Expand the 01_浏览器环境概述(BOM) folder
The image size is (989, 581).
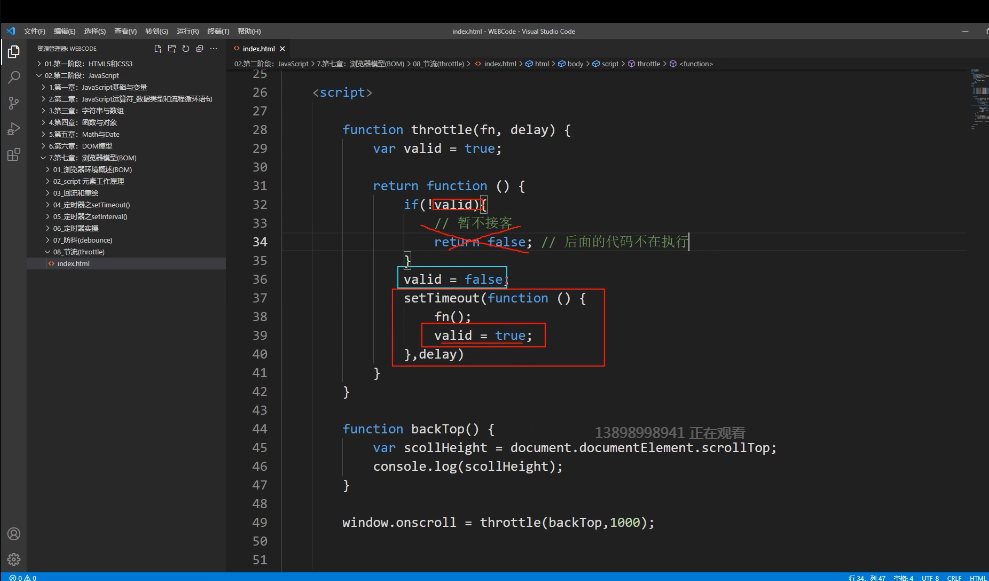coord(126,170)
